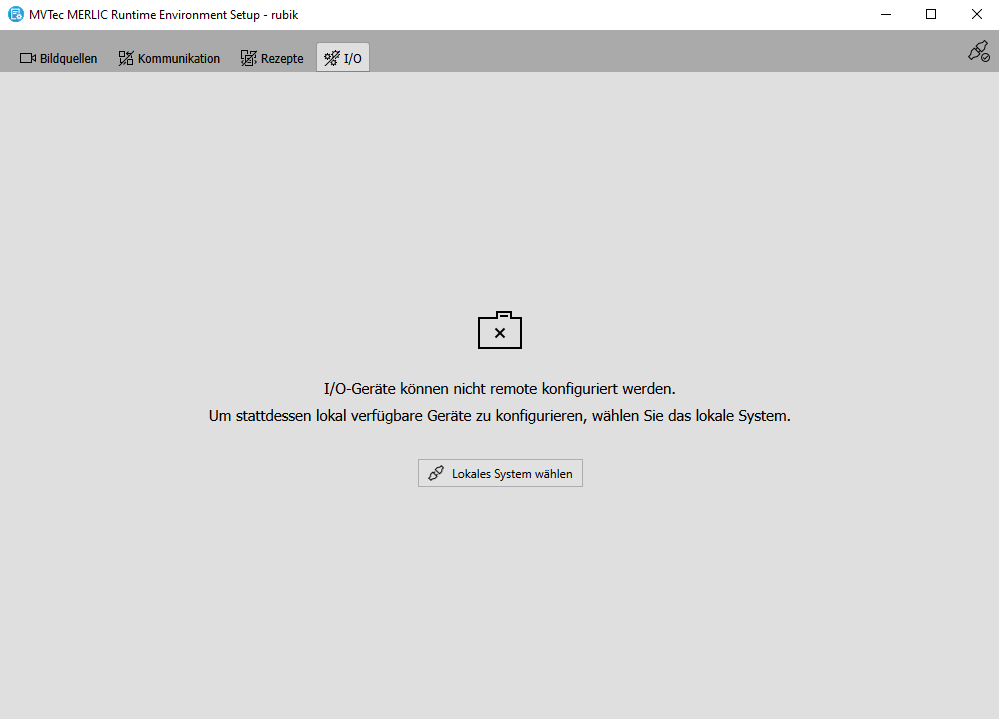The width and height of the screenshot is (999, 719).
Task: Go to the Rezepte tab
Action: [282, 58]
